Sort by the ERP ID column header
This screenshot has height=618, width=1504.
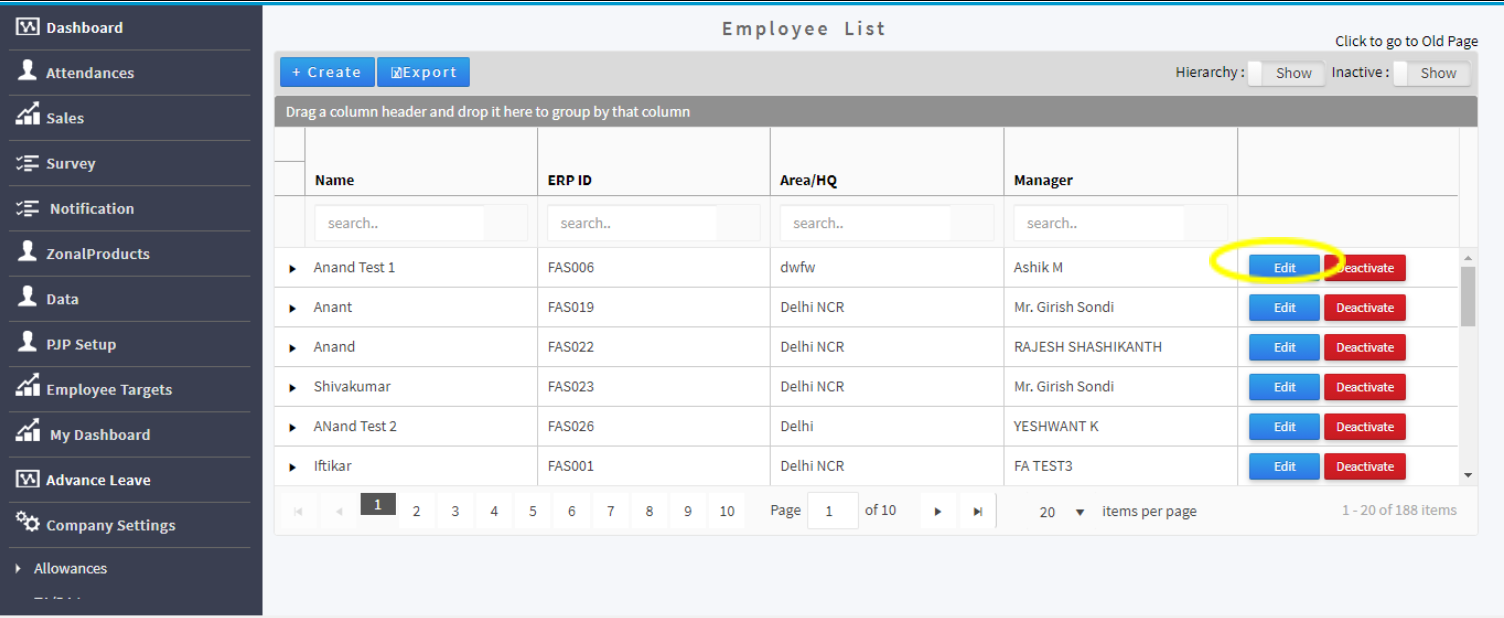click(570, 180)
